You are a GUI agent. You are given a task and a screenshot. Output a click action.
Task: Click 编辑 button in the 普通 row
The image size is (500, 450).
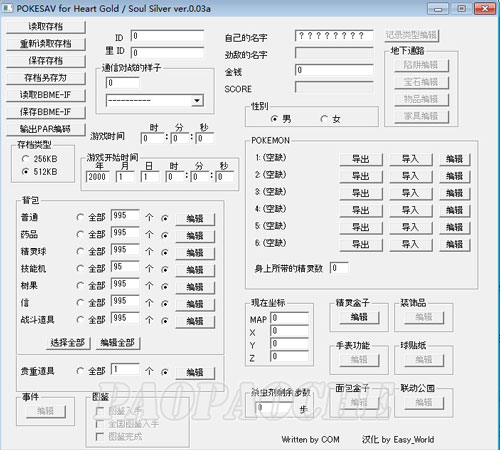point(195,219)
